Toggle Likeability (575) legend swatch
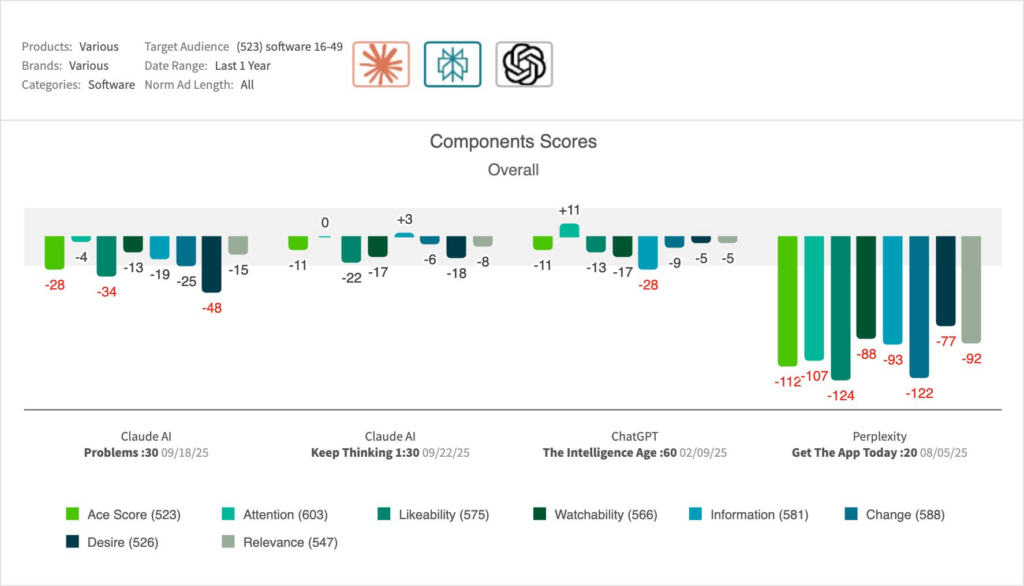Image resolution: width=1024 pixels, height=586 pixels. [382, 515]
